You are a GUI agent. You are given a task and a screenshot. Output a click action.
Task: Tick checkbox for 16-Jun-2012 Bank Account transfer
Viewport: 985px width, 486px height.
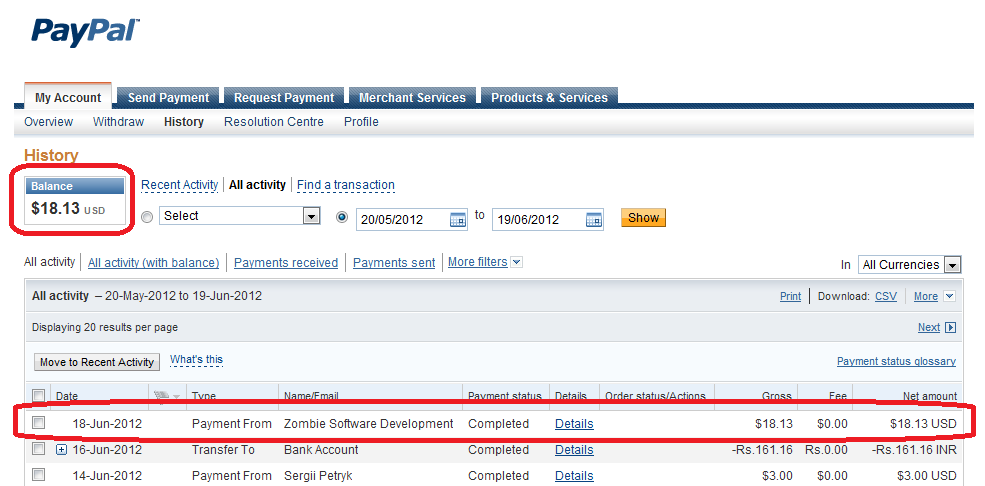coord(39,449)
